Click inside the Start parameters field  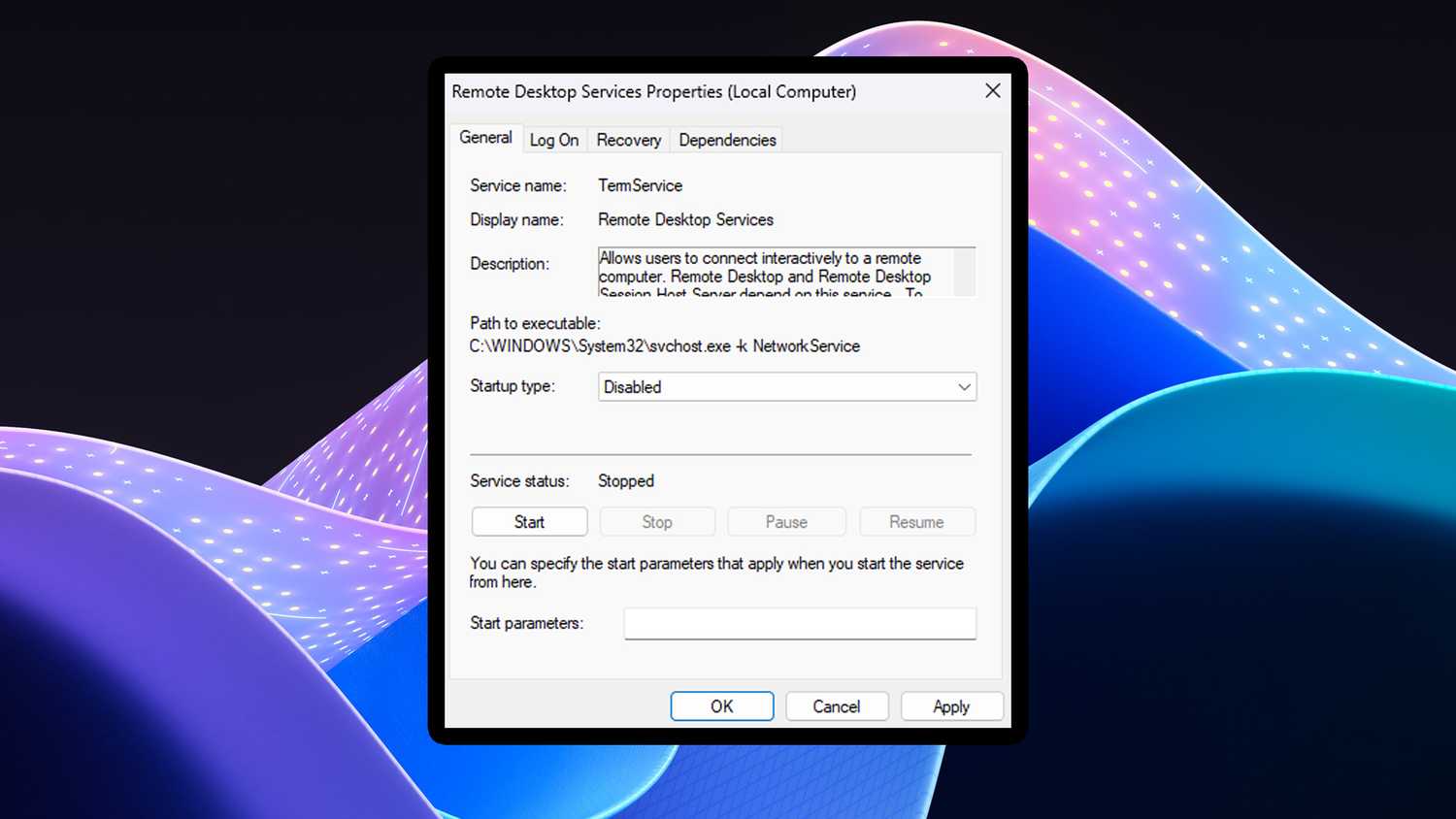799,623
